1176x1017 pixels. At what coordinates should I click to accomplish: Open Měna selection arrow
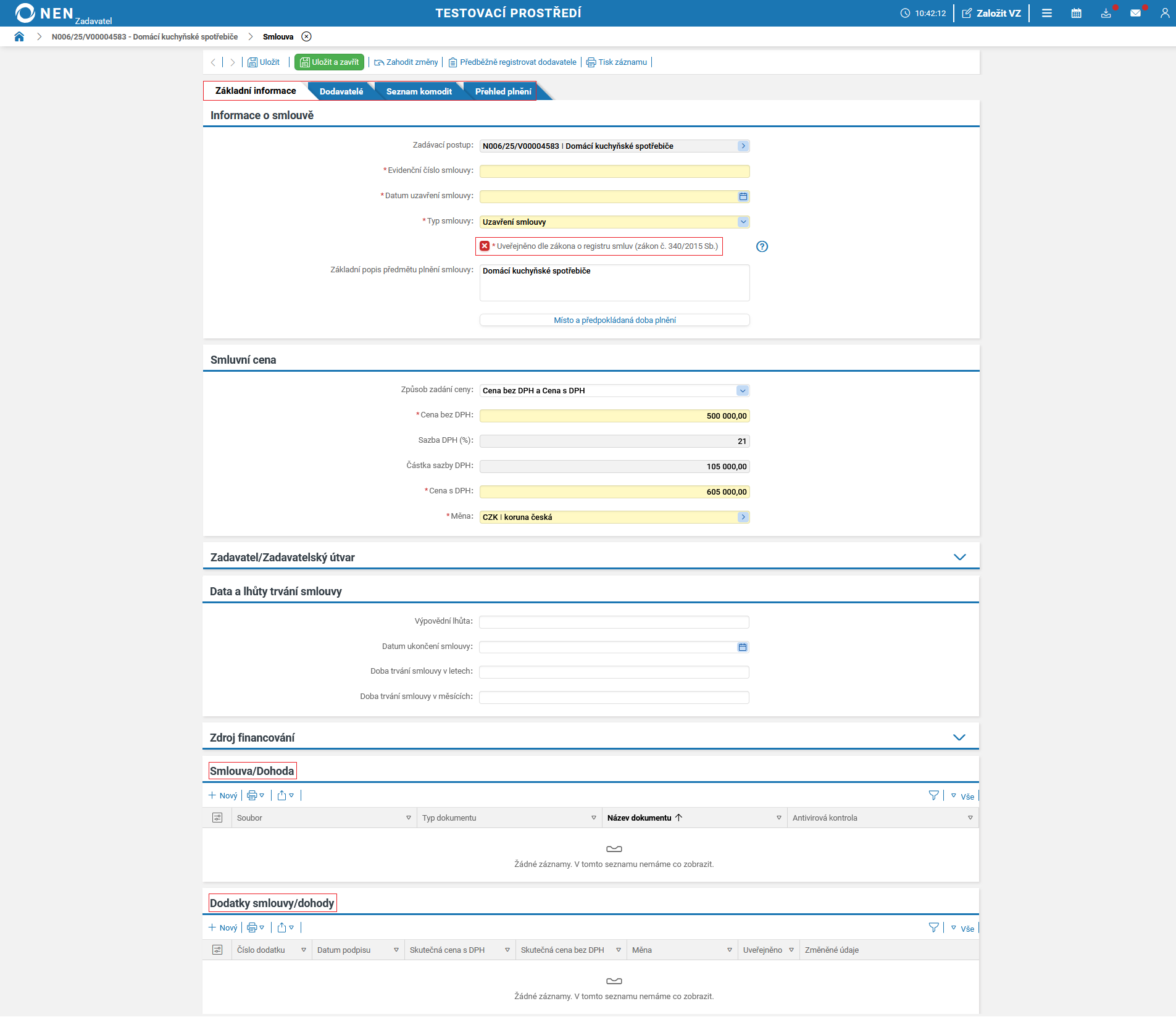point(743,517)
